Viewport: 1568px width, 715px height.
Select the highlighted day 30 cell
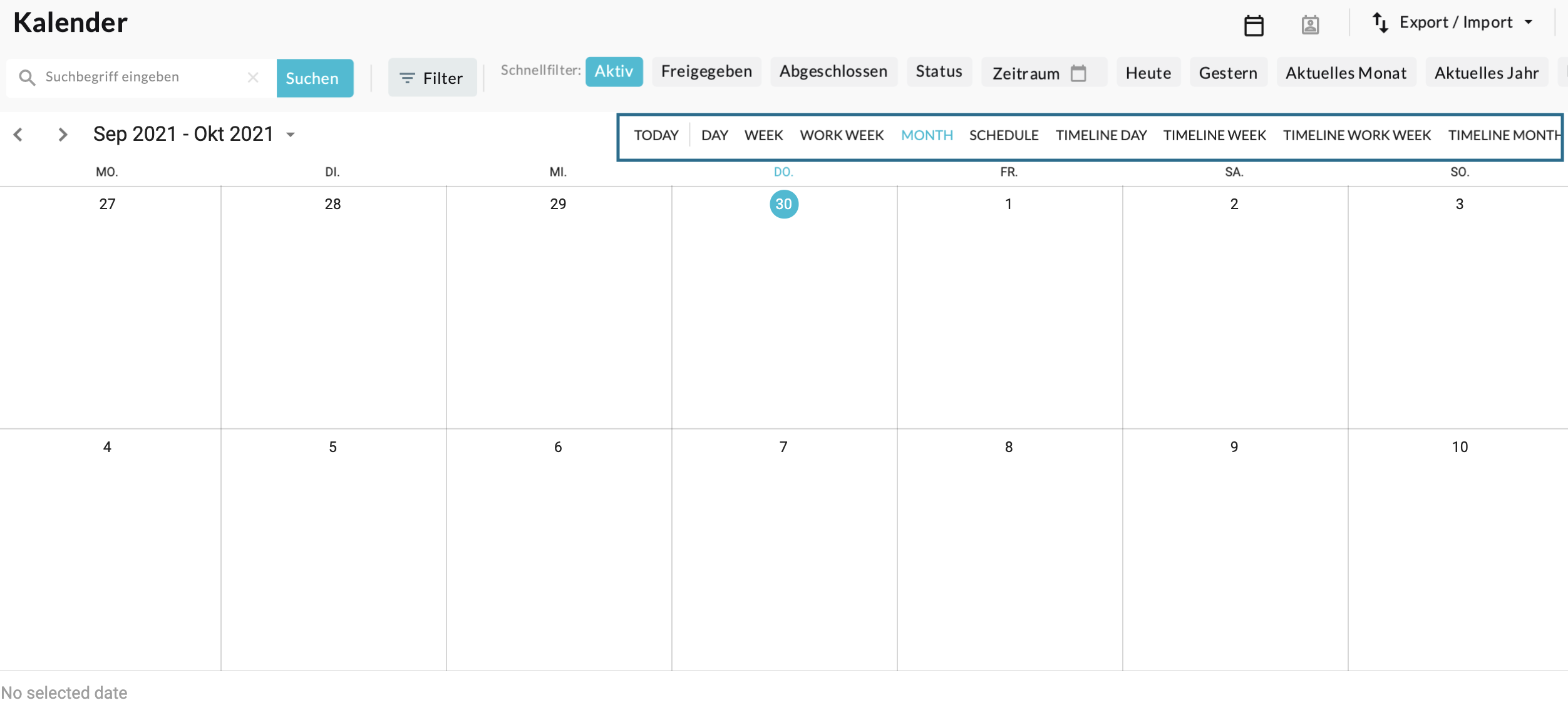(783, 204)
